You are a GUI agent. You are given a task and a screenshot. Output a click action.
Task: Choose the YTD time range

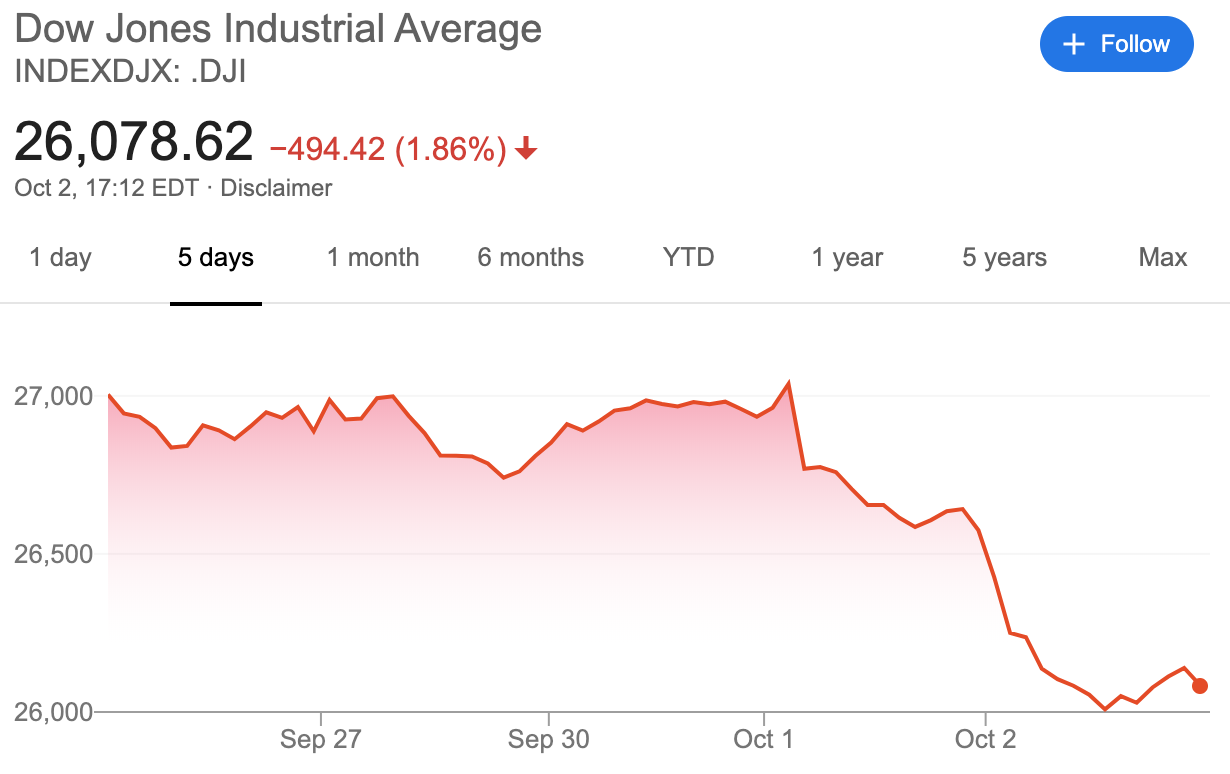pyautogui.click(x=689, y=257)
